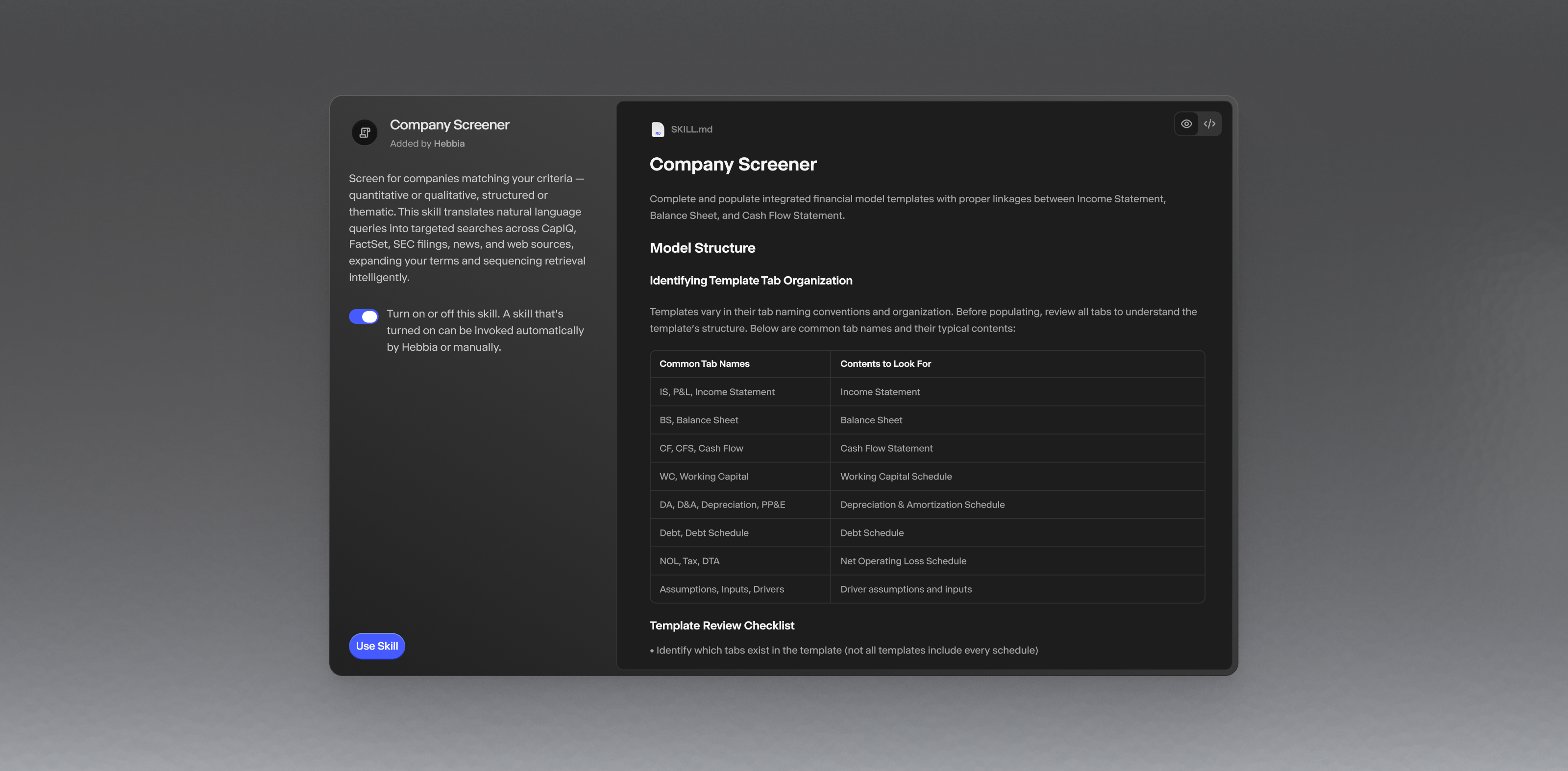Screen dimensions: 1568x771
Task: Open the Hebbia author link
Action: click(x=449, y=144)
